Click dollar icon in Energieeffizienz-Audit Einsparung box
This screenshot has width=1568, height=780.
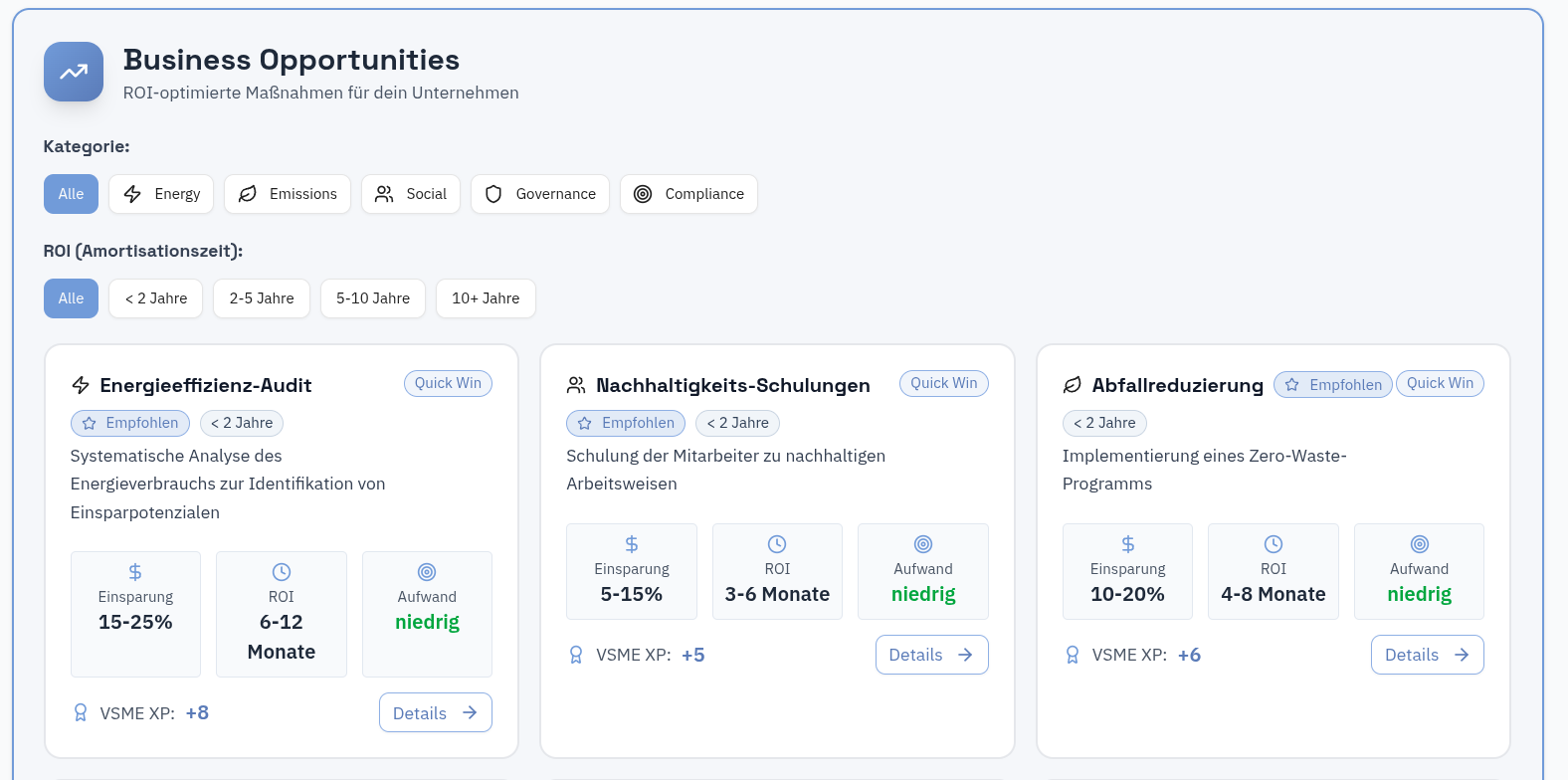click(x=135, y=572)
